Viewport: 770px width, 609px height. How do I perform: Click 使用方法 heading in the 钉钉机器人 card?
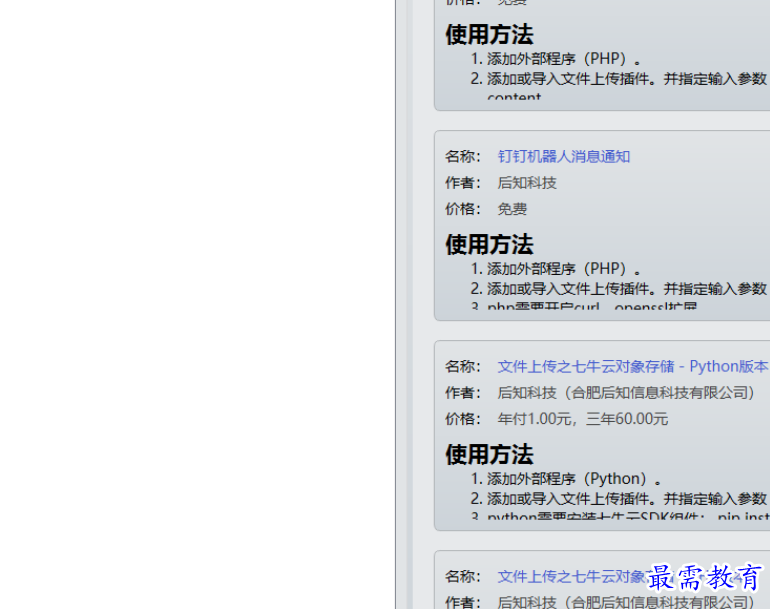[x=489, y=245]
